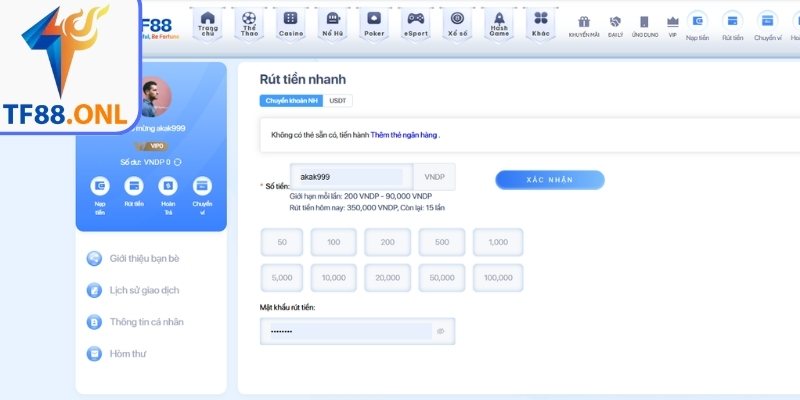Select the 100,000 amount preset
The width and height of the screenshot is (800, 400).
(498, 278)
